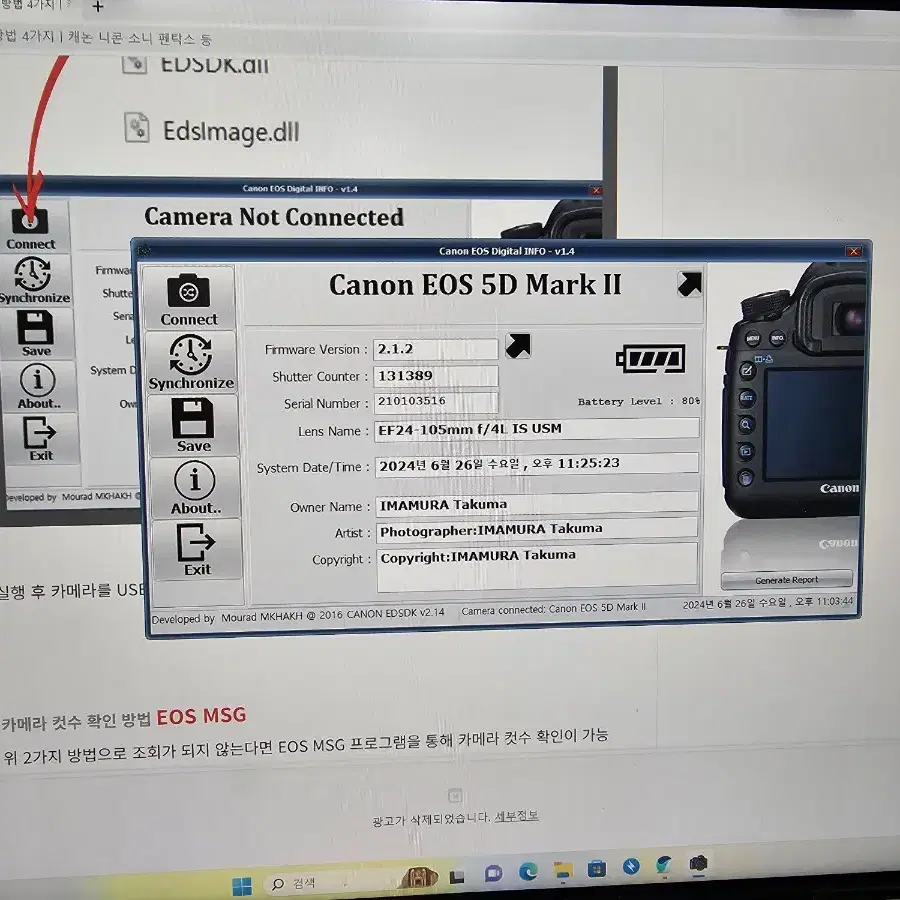Image resolution: width=900 pixels, height=900 pixels.
Task: Click the 'Camera Not Connected' heading in the background window
Action: 274,217
